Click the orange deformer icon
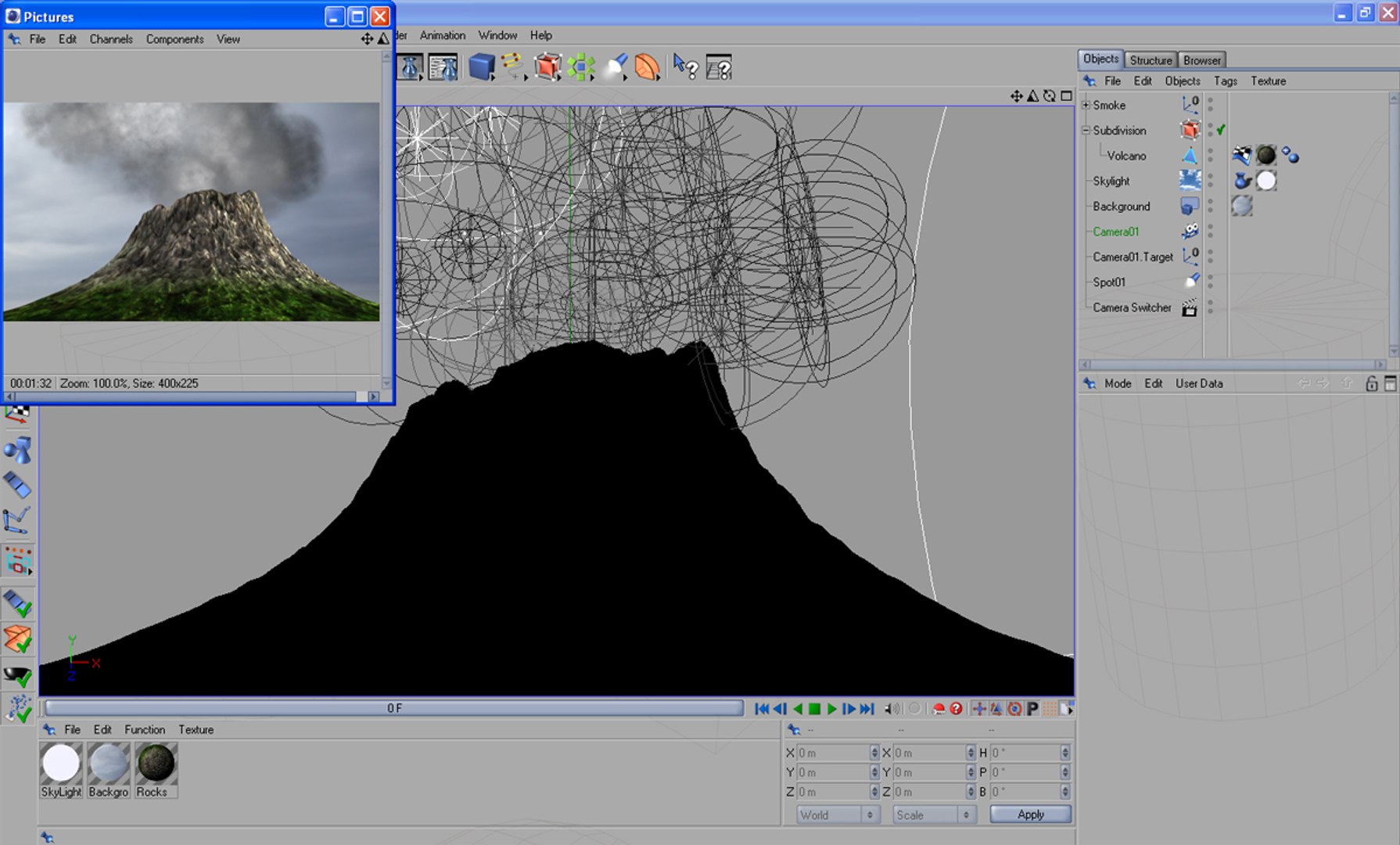 pos(648,67)
